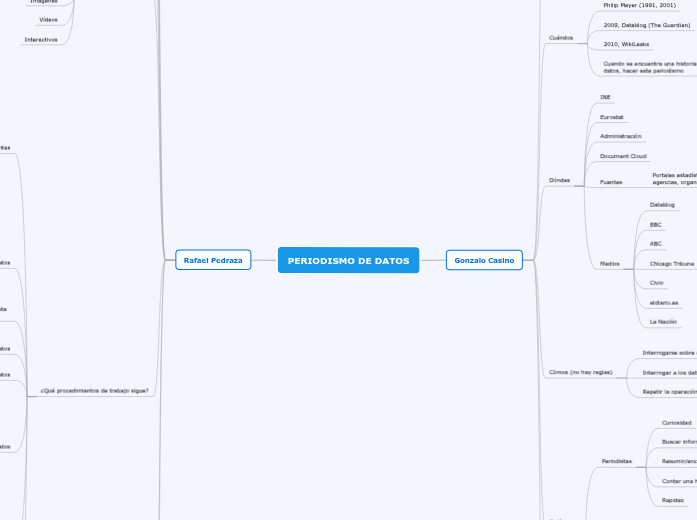
Task: Select the central PERIODISMO DE DATOS node
Action: 348,260
